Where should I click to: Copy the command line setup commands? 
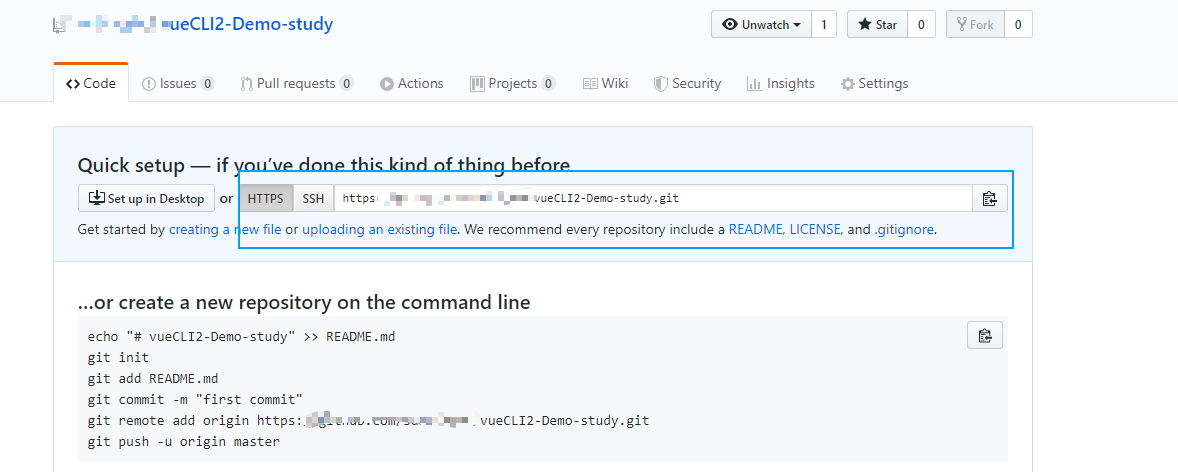pos(984,335)
